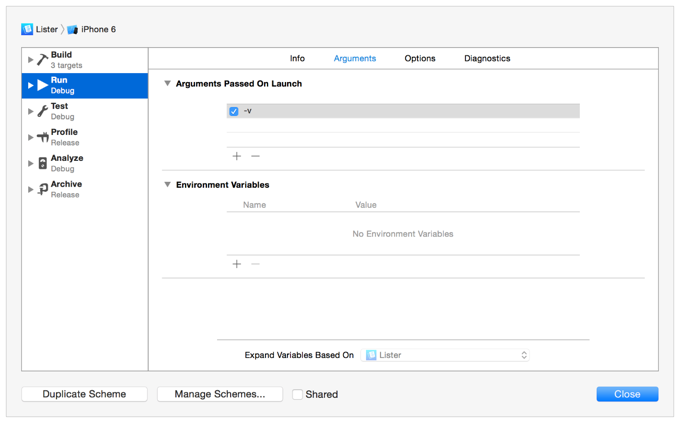Collapse Arguments Passed On Launch section
The image size is (680, 423).
(167, 83)
